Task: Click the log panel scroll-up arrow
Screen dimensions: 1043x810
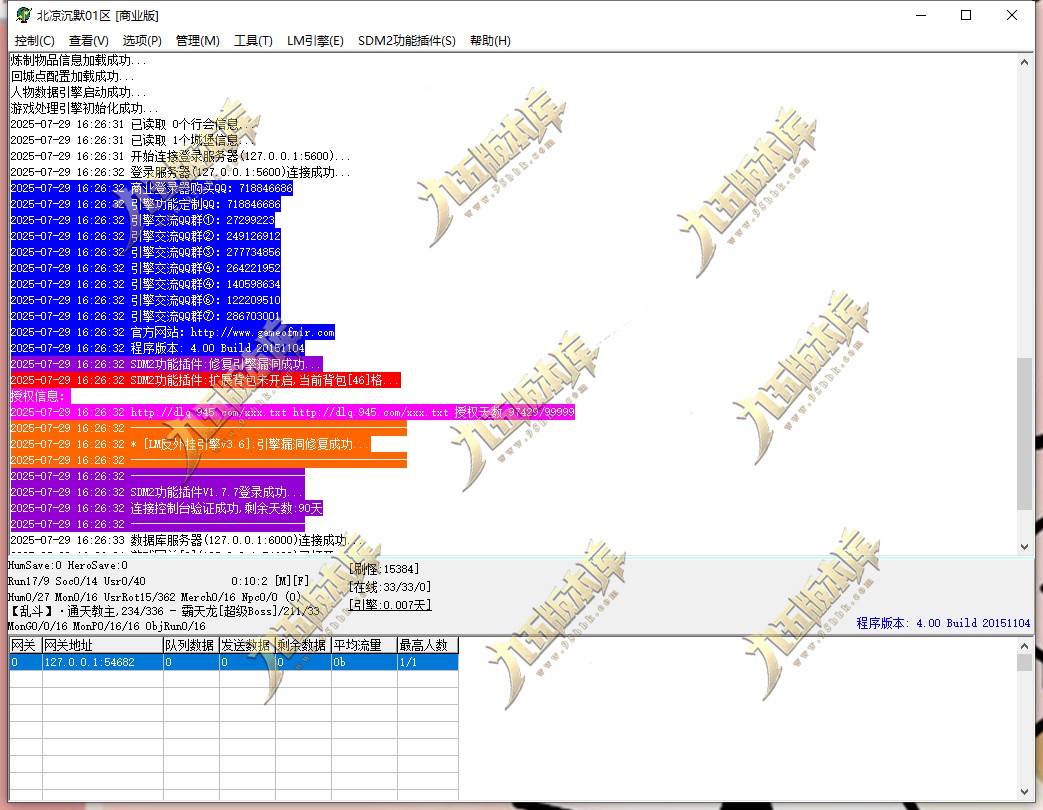Action: click(x=1024, y=62)
